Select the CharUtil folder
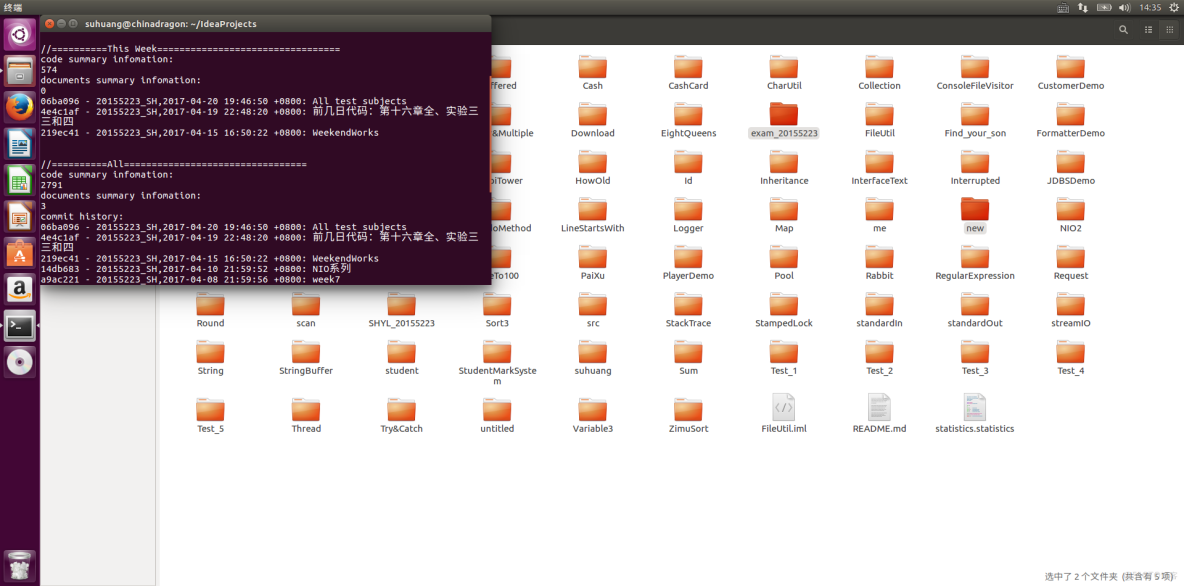Image resolution: width=1184 pixels, height=586 pixels. (x=784, y=73)
